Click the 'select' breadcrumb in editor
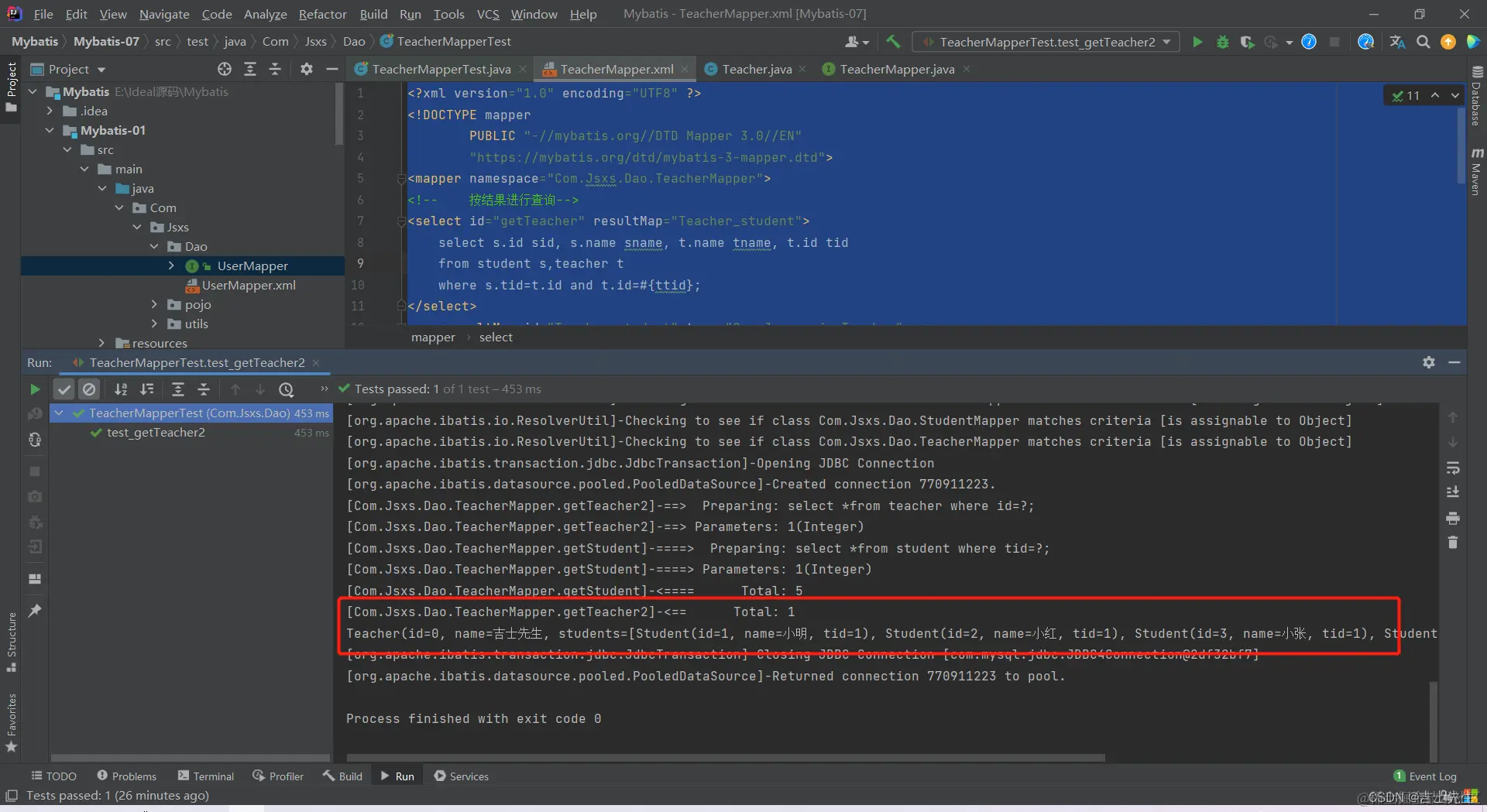The width and height of the screenshot is (1487, 812). coord(496,337)
